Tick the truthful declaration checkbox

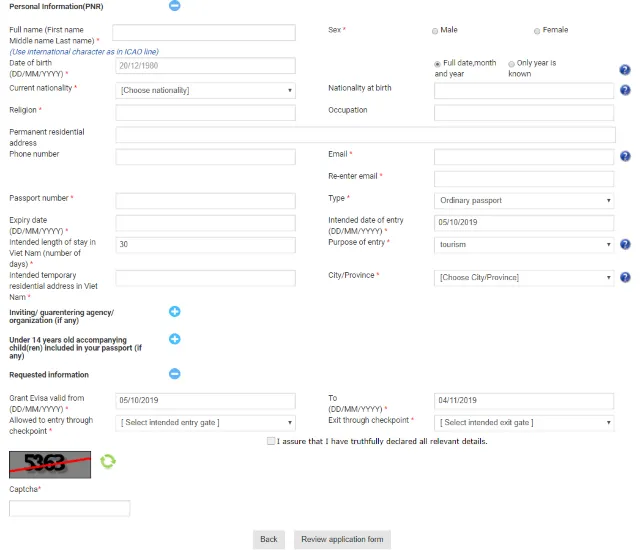point(271,441)
